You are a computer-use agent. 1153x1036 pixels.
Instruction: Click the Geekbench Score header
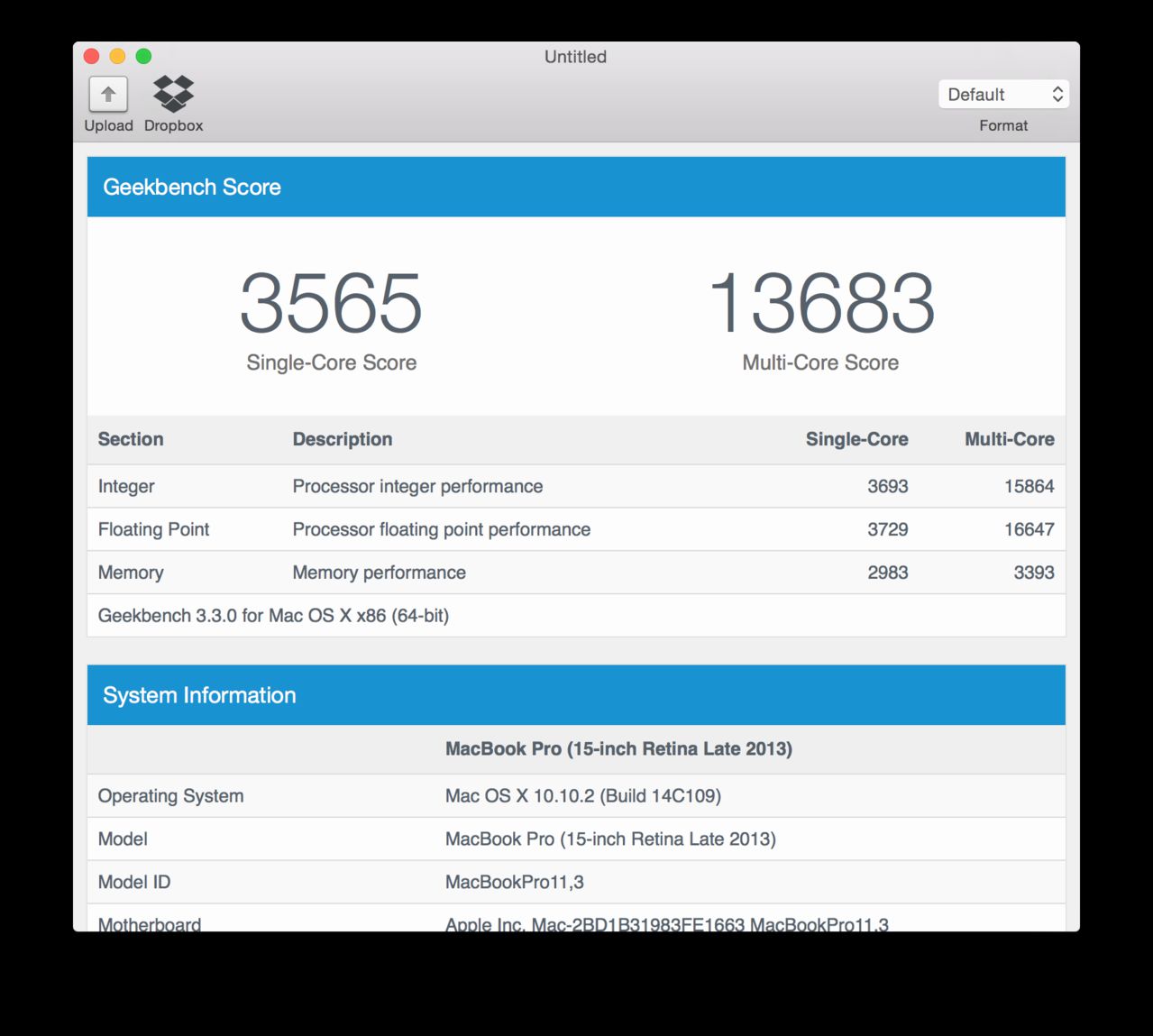click(x=192, y=187)
